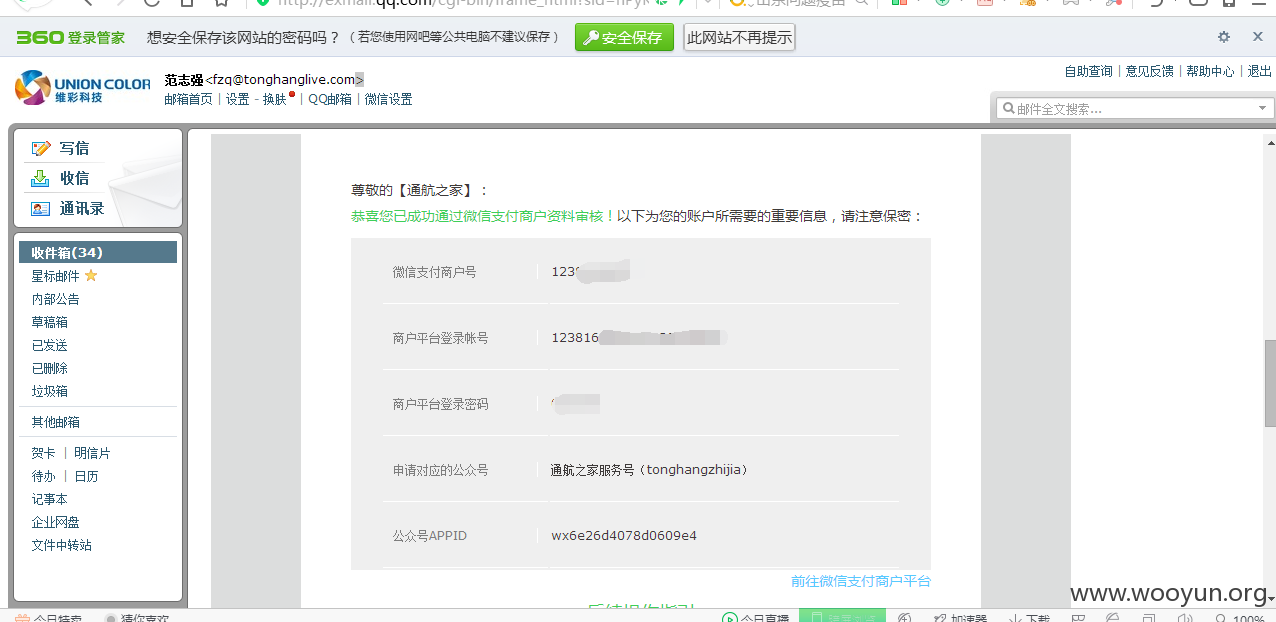Image resolution: width=1276 pixels, height=622 pixels.
Task: Open 文件中转站 in sidebar
Action: [x=61, y=545]
